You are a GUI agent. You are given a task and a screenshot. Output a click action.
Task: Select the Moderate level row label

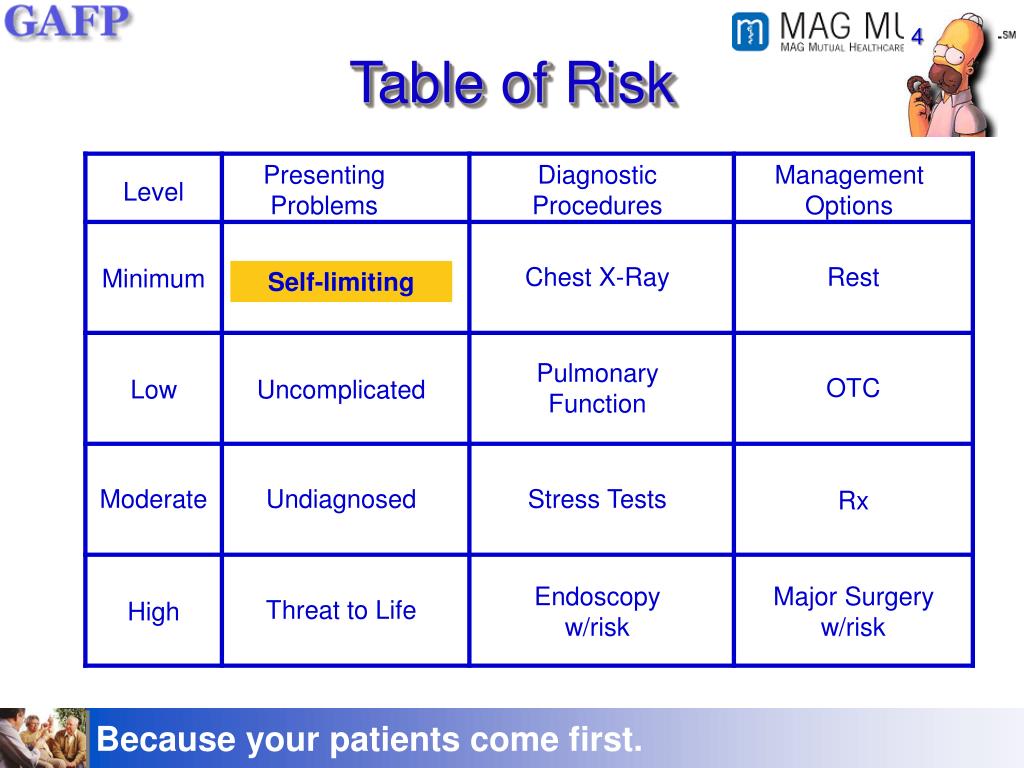pyautogui.click(x=153, y=500)
